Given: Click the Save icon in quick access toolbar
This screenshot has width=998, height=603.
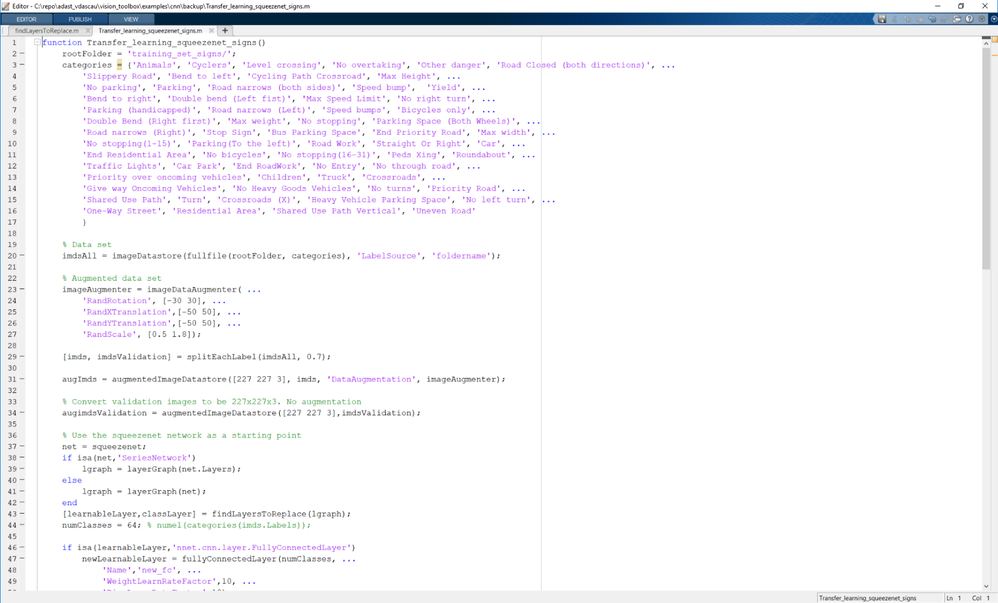Looking at the screenshot, I should click(x=882, y=19).
